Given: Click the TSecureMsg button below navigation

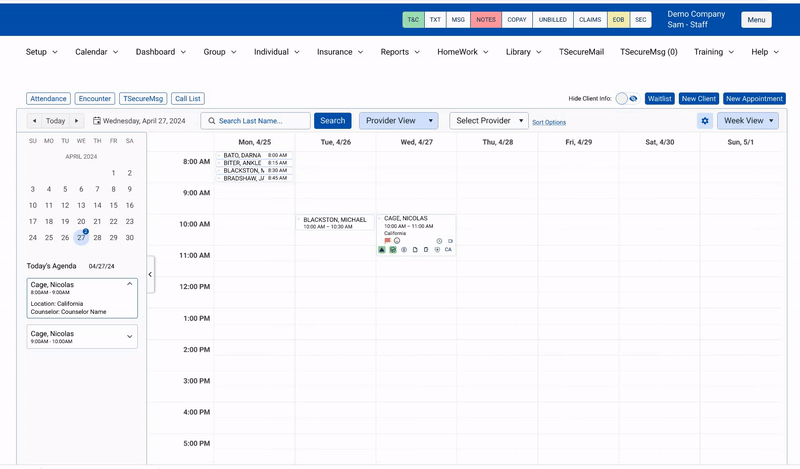Looking at the screenshot, I should [143, 98].
